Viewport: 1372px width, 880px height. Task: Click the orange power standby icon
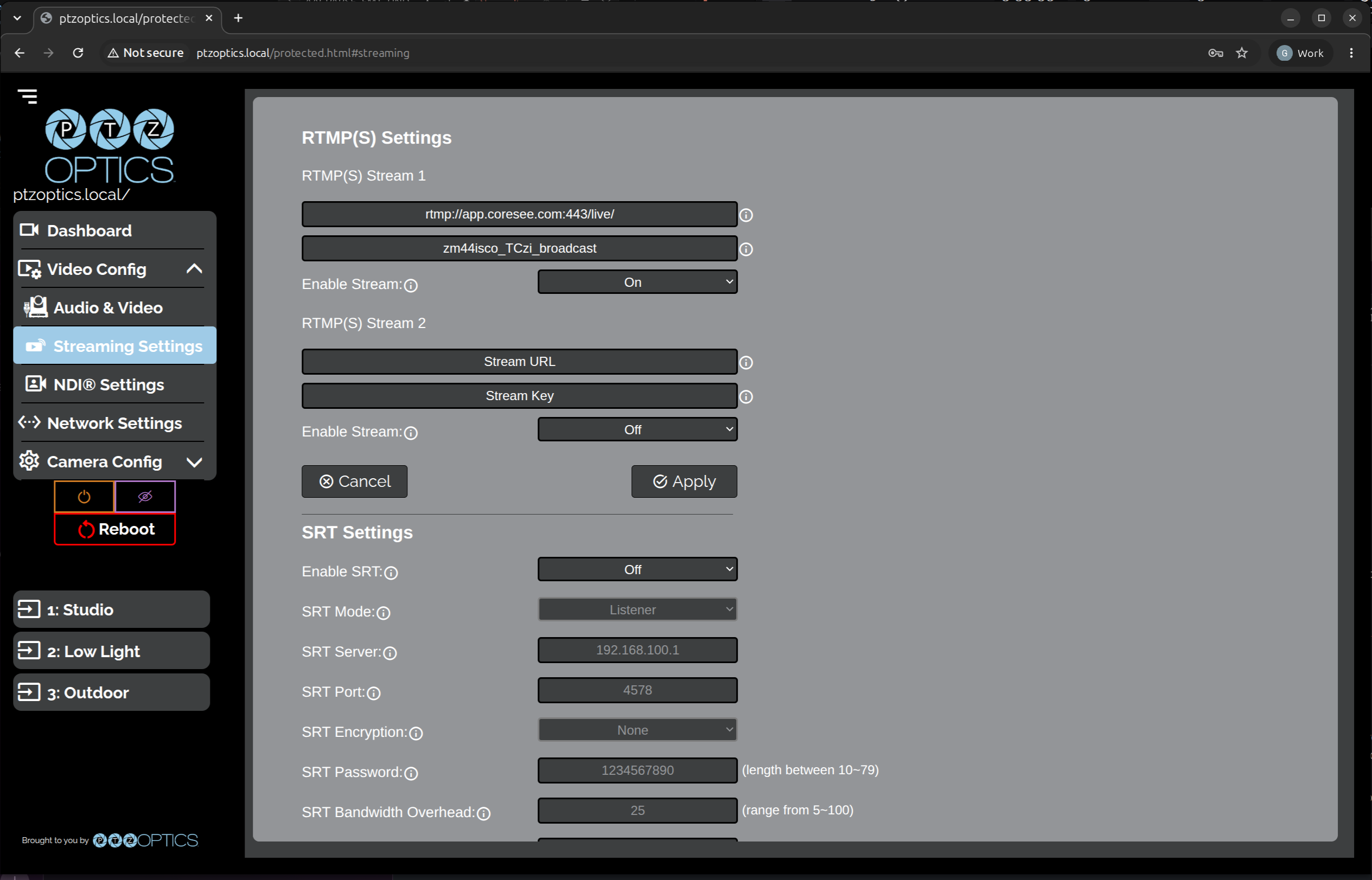coord(84,496)
